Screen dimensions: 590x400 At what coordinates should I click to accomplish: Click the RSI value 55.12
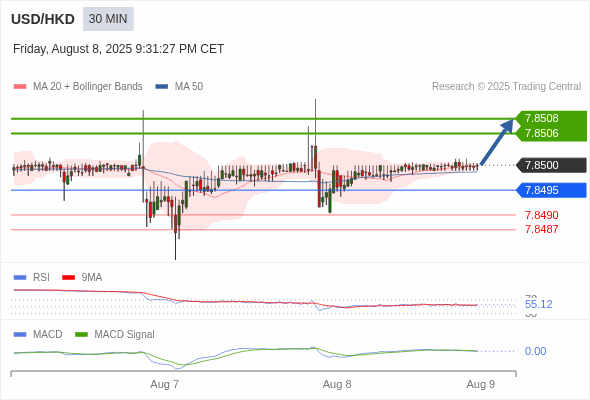pyautogui.click(x=538, y=304)
